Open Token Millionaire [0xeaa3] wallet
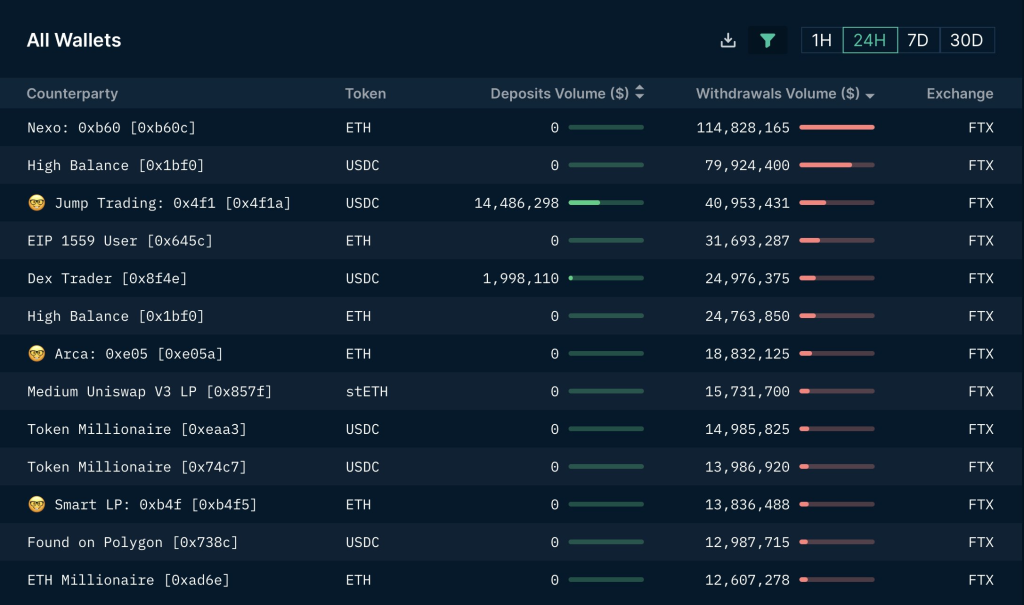 (x=136, y=429)
